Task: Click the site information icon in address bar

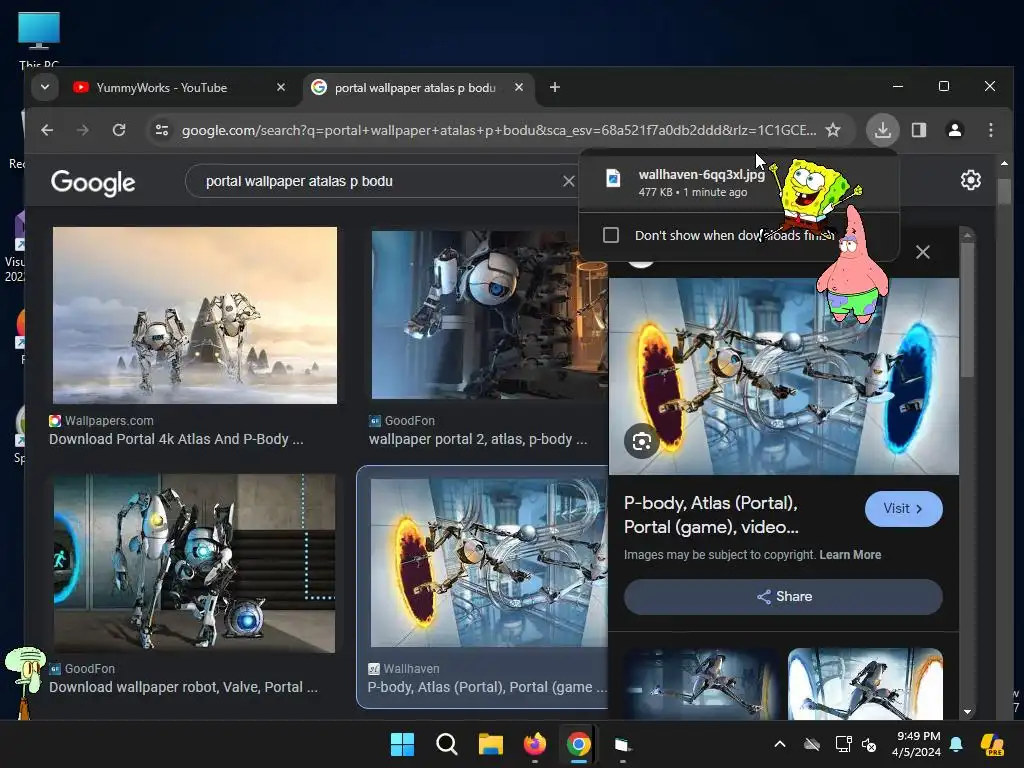Action: (x=162, y=130)
